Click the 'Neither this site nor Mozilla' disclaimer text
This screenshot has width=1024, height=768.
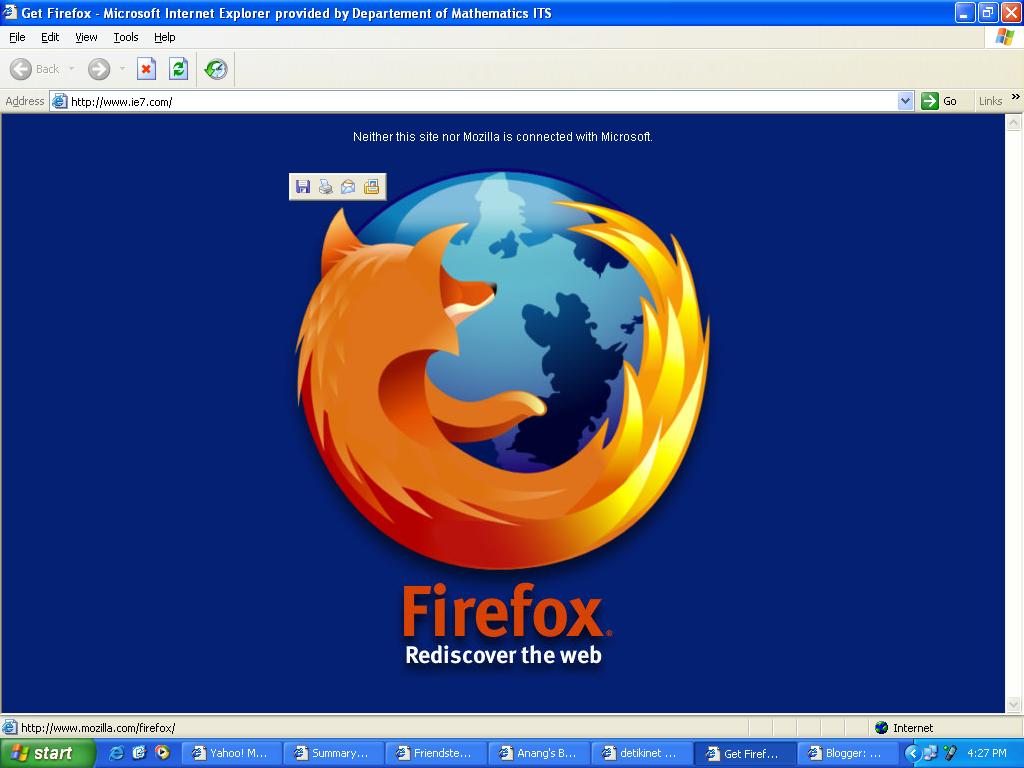(x=503, y=136)
